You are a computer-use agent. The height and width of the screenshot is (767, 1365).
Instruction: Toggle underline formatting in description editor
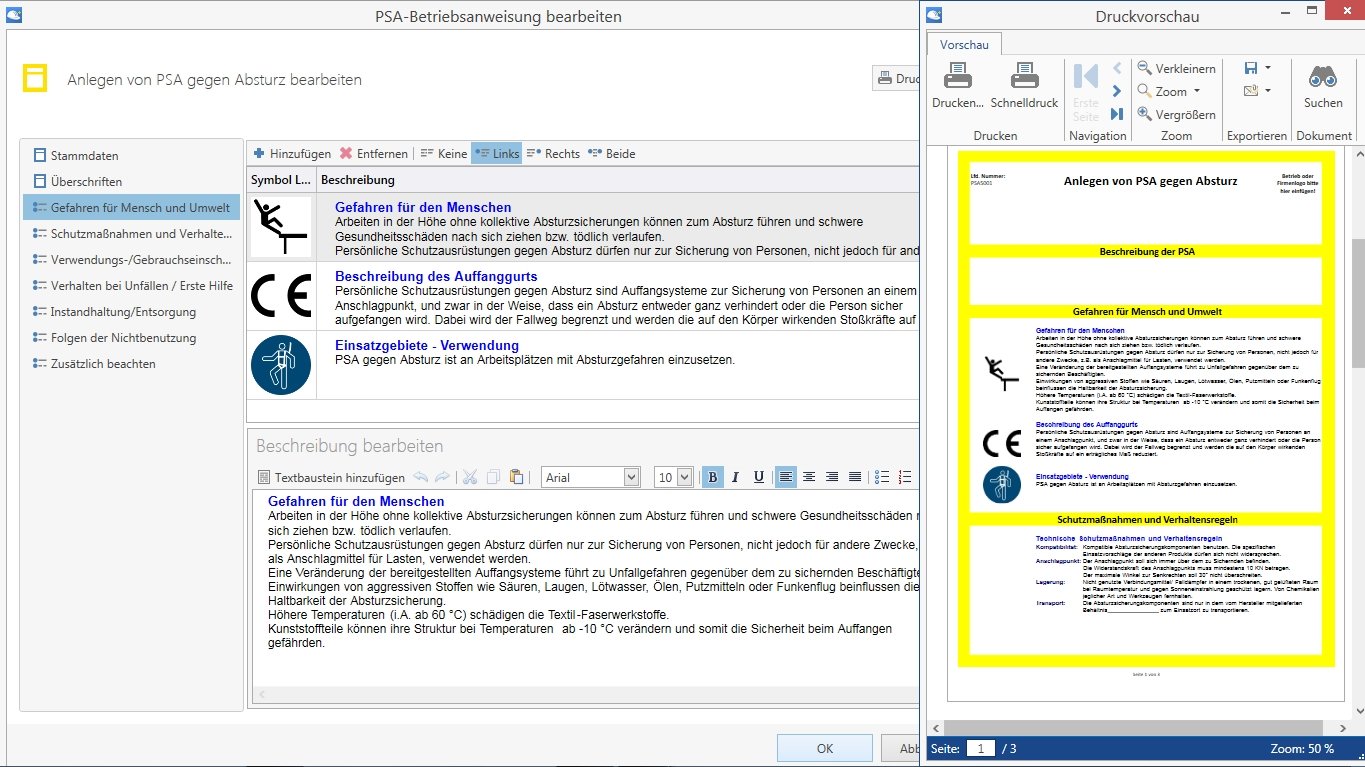758,477
